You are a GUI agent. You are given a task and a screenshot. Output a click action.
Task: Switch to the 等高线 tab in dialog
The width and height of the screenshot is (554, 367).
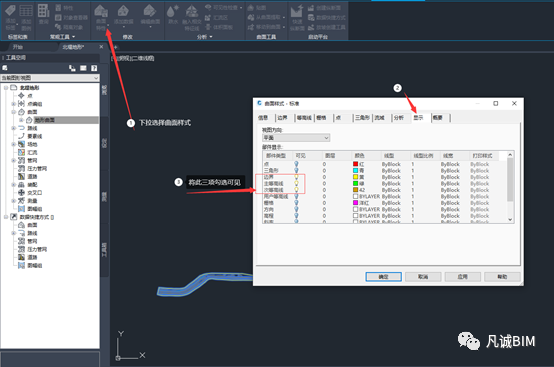click(x=304, y=118)
